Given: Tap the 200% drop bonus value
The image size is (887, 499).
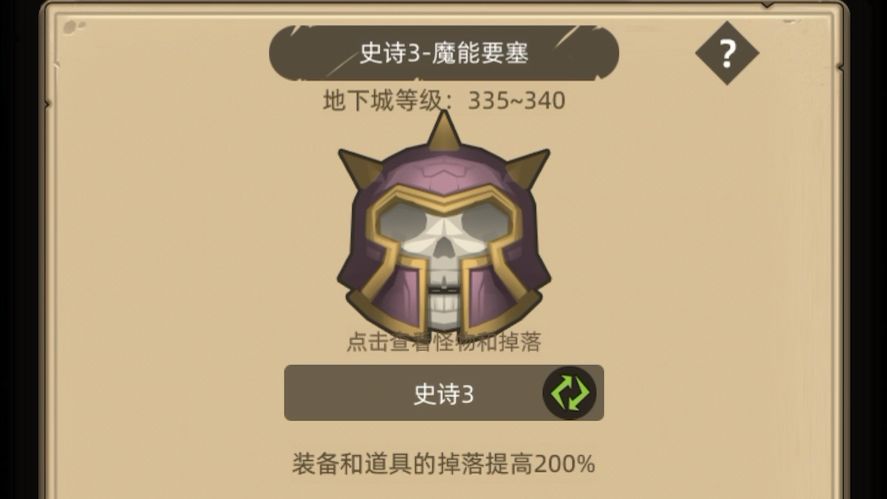Looking at the screenshot, I should (x=565, y=464).
